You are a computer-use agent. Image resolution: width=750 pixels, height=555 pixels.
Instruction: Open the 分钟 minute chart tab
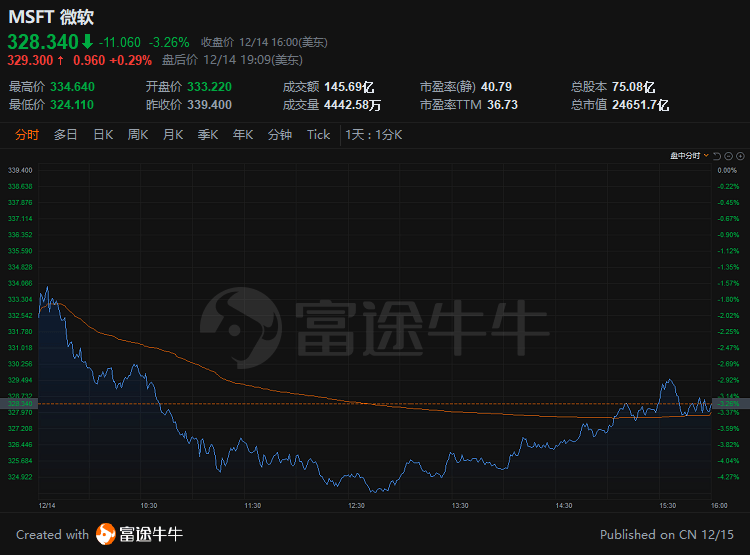click(x=280, y=135)
